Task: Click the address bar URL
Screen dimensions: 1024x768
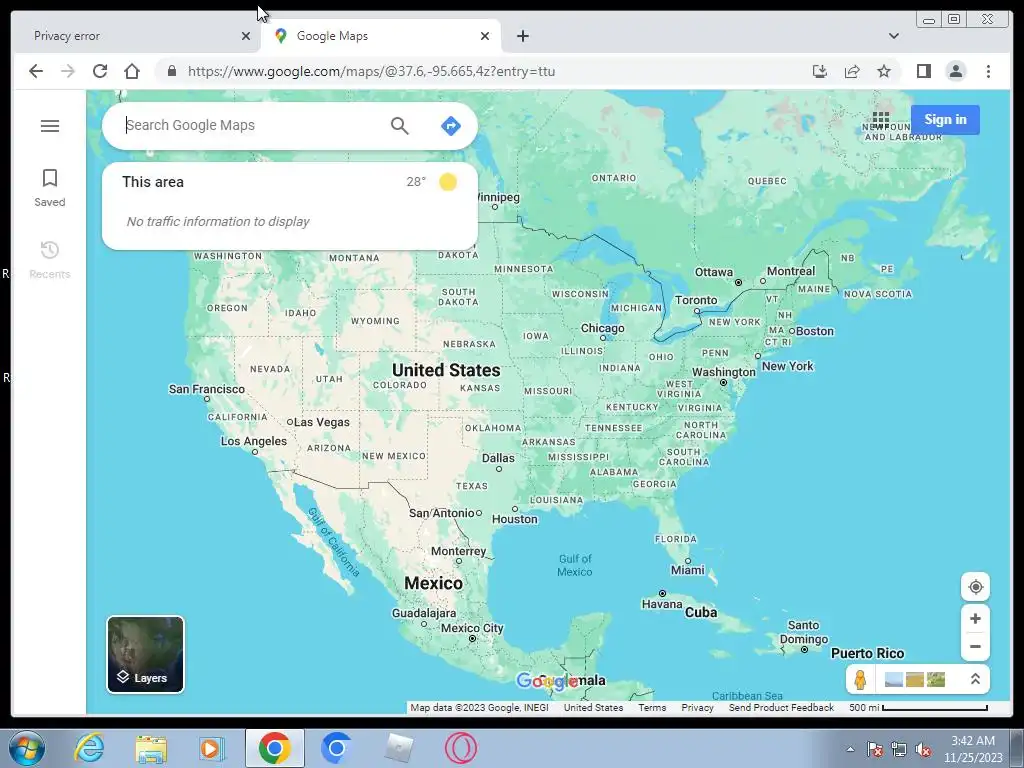Action: point(371,71)
